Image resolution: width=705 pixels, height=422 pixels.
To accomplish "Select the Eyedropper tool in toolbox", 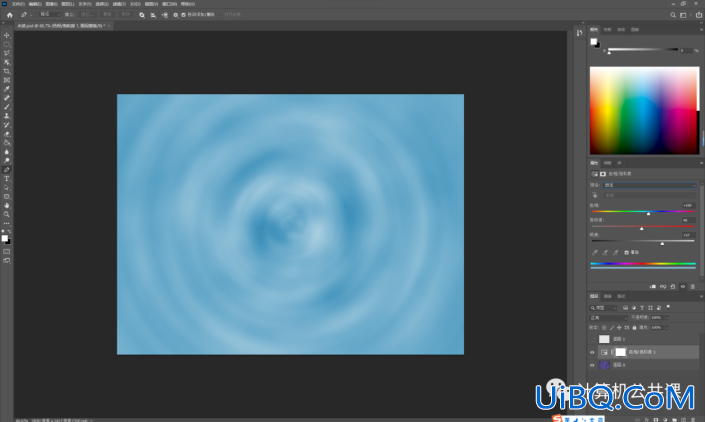I will [7, 89].
